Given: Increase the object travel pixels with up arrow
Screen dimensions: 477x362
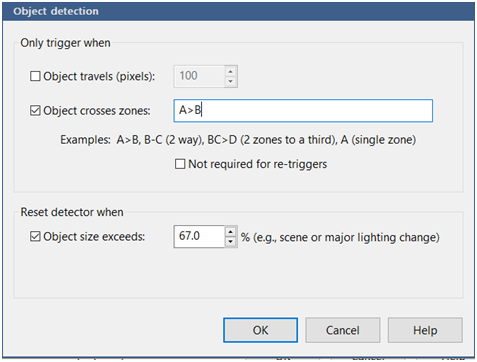Looking at the screenshot, I should 230,71.
